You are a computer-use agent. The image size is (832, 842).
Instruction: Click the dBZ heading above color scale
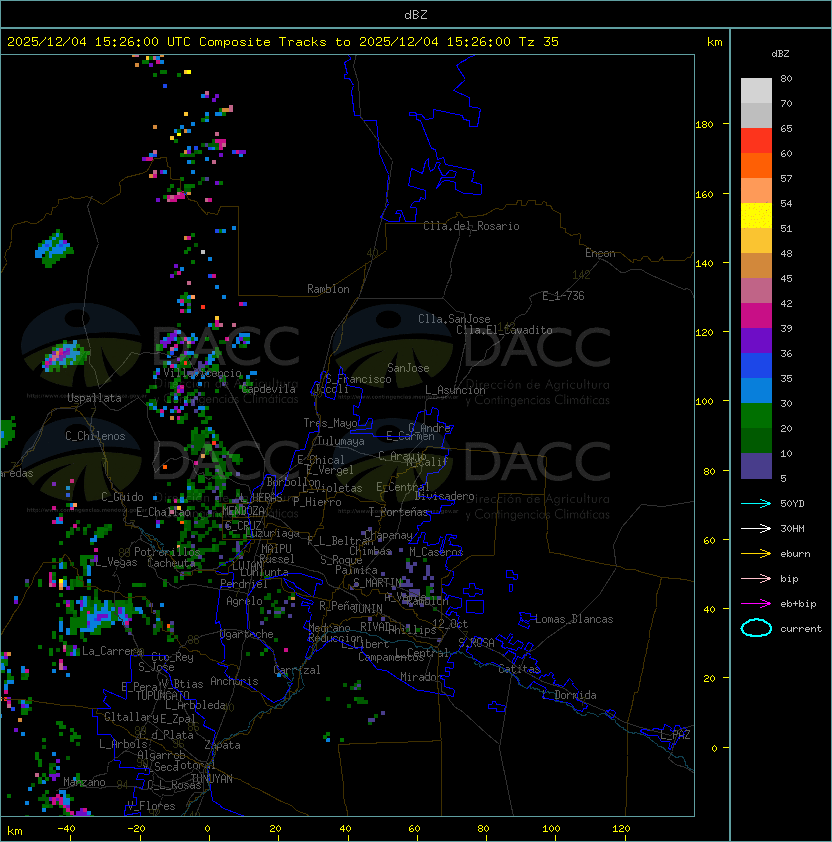(x=780, y=54)
